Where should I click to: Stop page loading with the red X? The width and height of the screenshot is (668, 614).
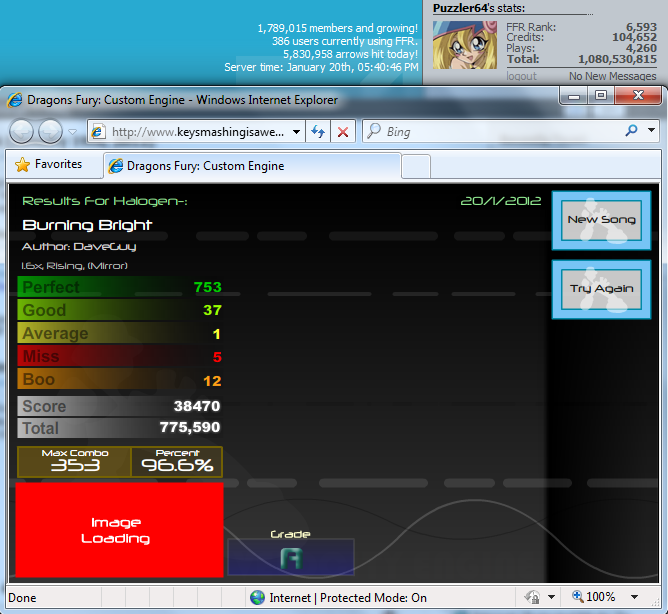[343, 131]
